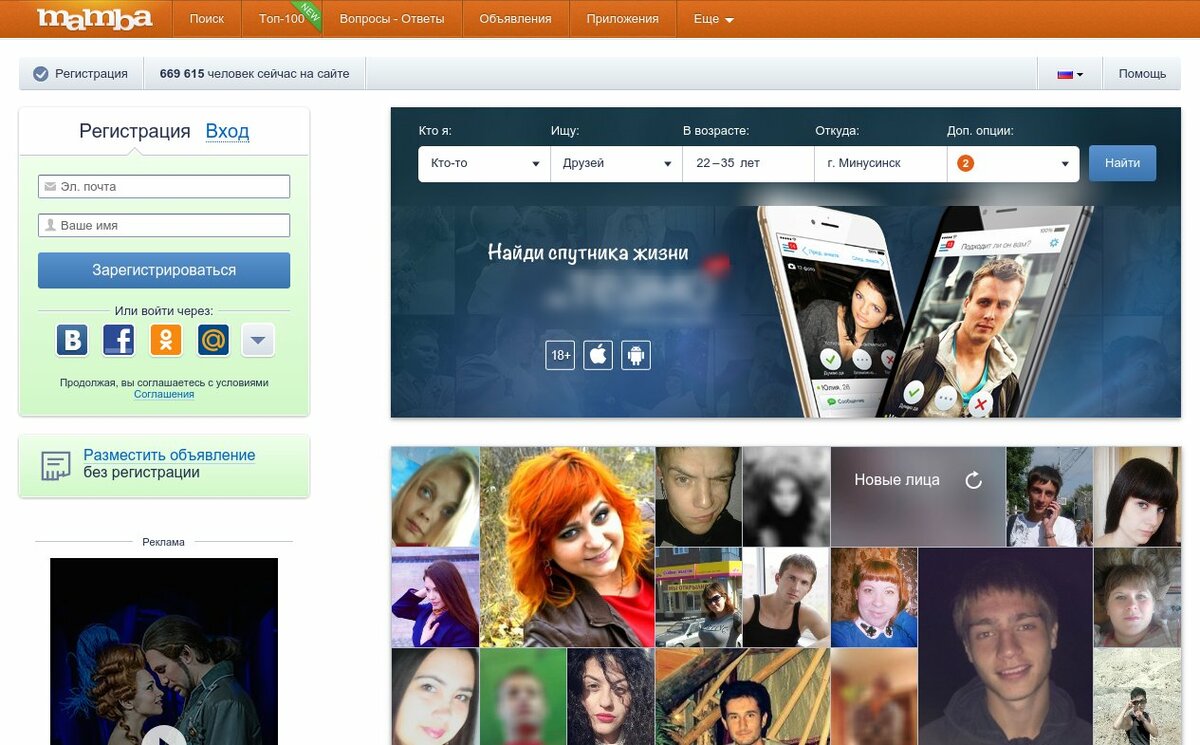Open the Еще menu
The height and width of the screenshot is (745, 1200).
713,19
